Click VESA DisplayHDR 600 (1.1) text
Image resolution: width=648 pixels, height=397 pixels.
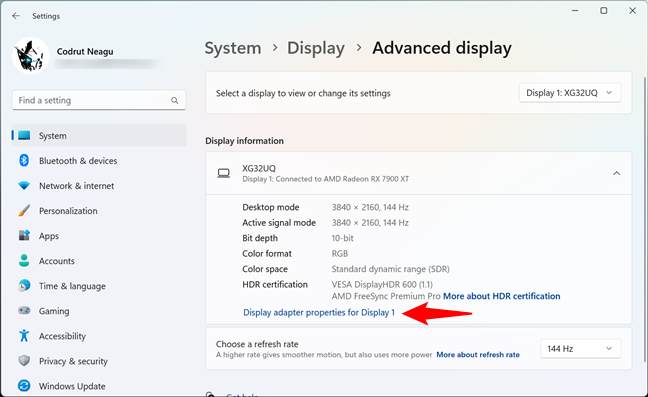(382, 284)
